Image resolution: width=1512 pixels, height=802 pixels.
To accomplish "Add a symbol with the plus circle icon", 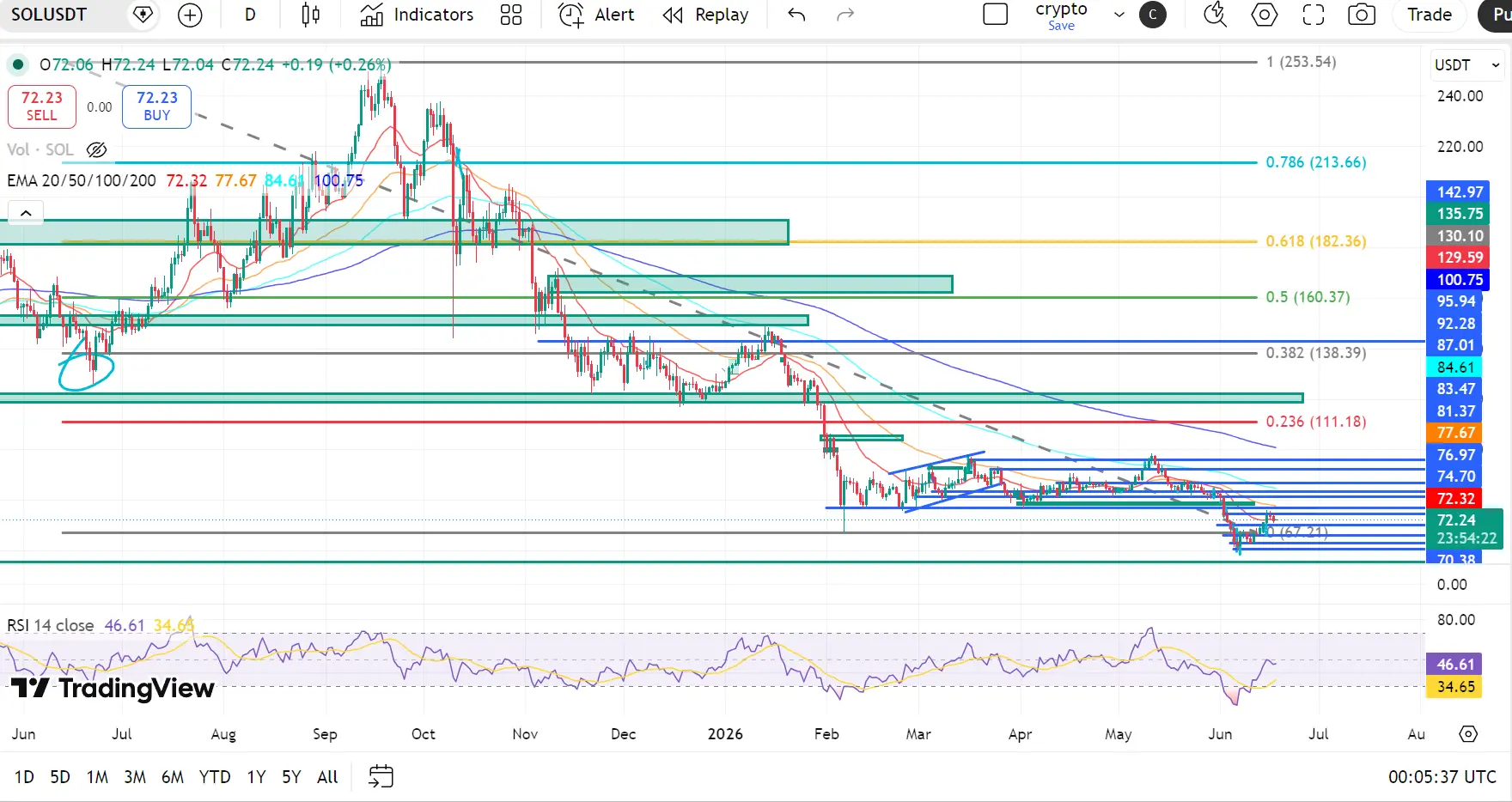I will (x=190, y=15).
